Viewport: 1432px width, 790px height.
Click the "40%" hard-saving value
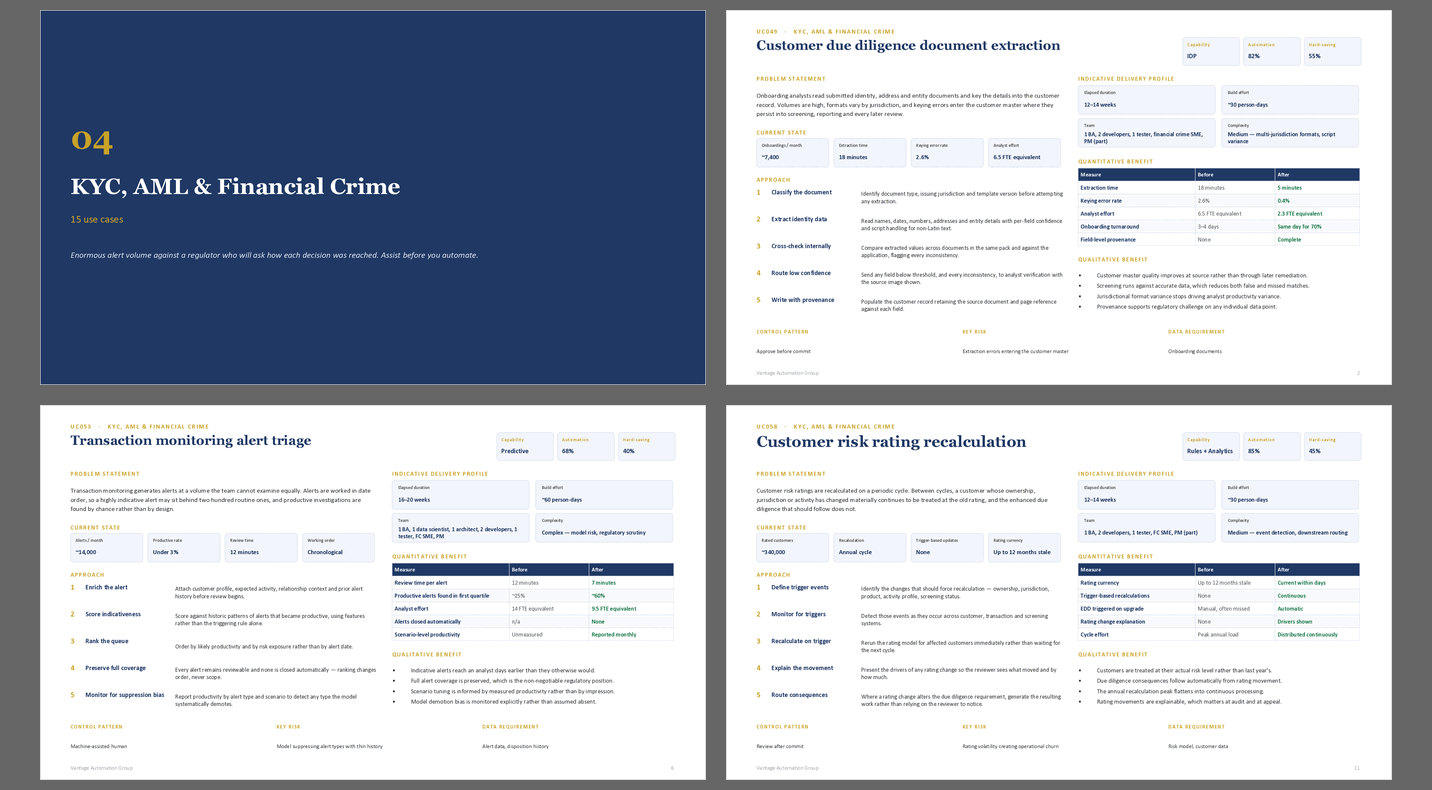pyautogui.click(x=629, y=451)
